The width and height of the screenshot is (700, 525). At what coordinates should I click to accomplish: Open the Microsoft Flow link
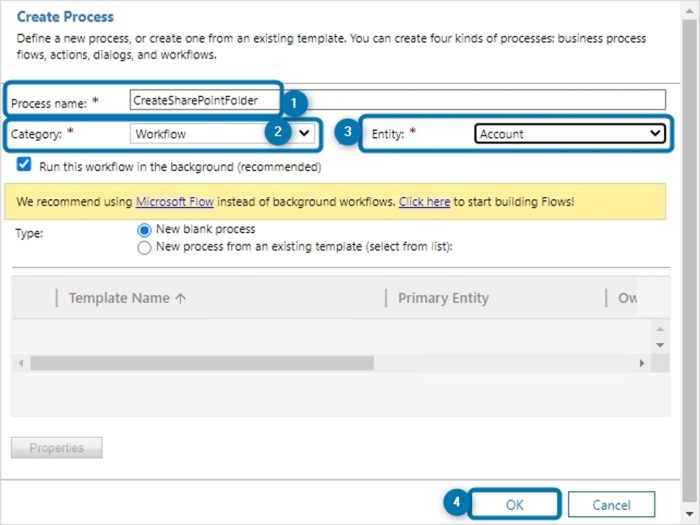pyautogui.click(x=175, y=201)
